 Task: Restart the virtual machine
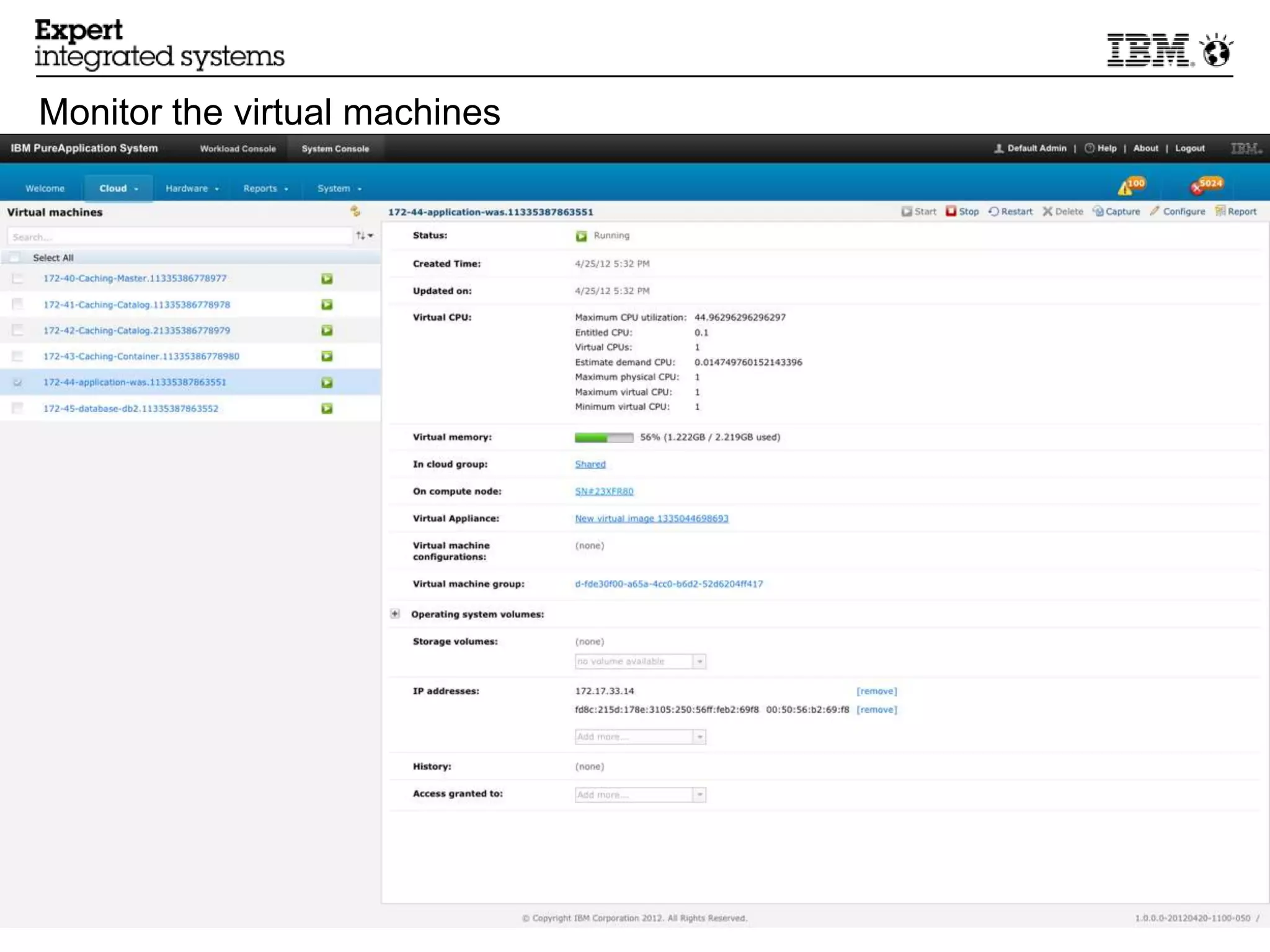(x=1011, y=211)
